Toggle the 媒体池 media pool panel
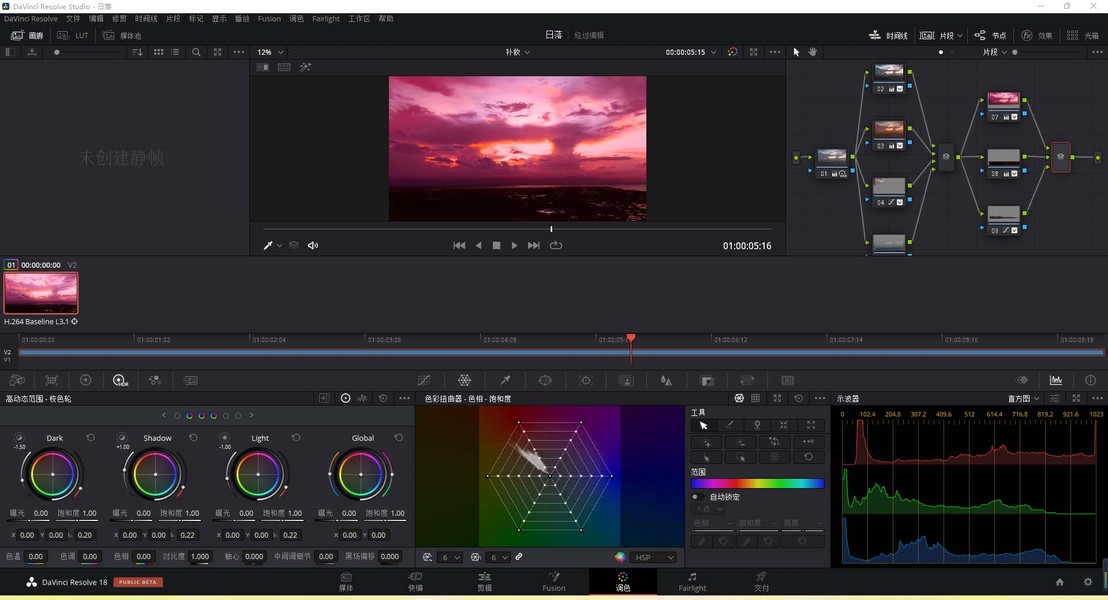The width and height of the screenshot is (1108, 600). 122,35
